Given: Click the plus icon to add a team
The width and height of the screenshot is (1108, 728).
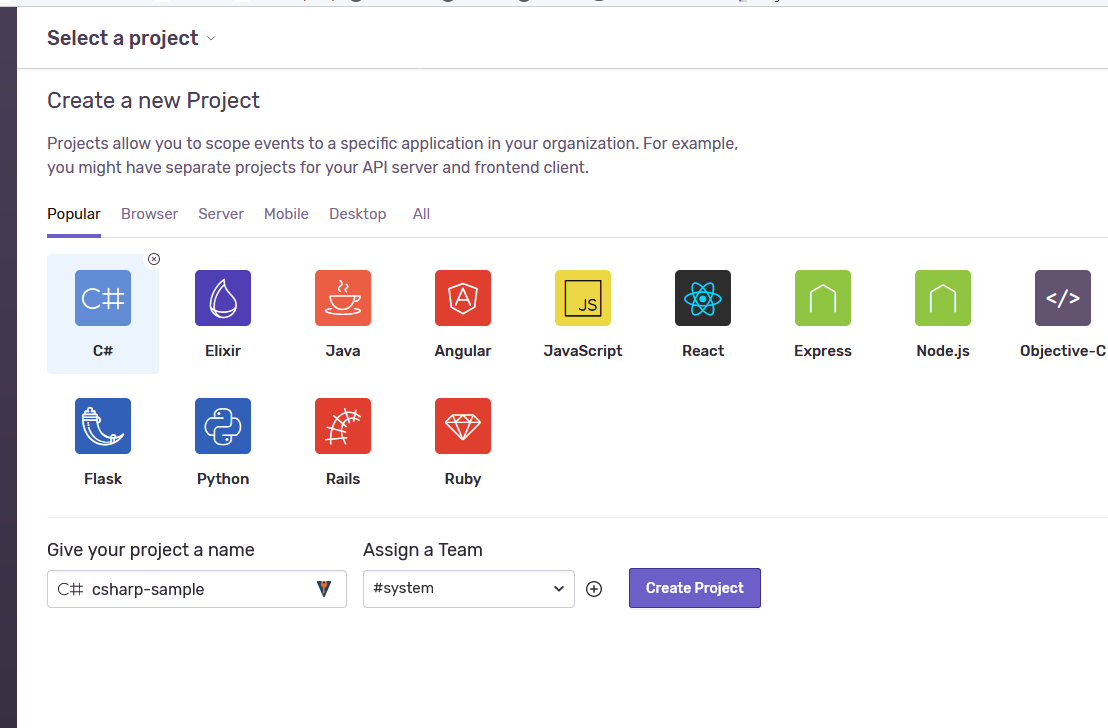Looking at the screenshot, I should 594,589.
